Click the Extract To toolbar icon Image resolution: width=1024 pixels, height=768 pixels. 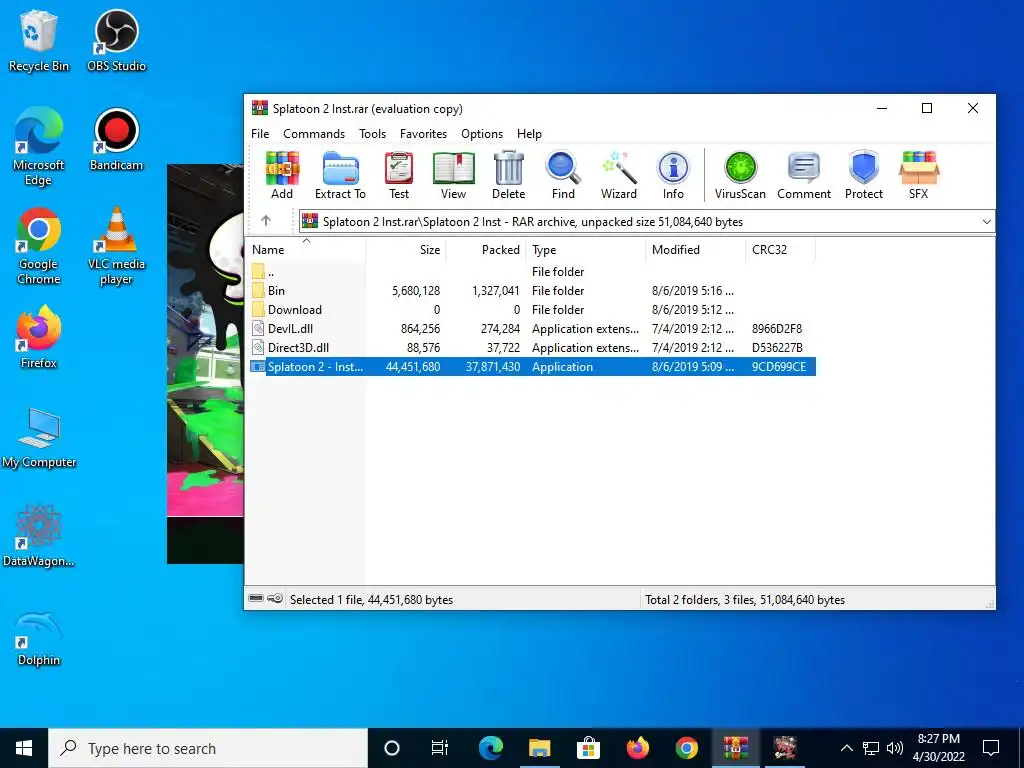pyautogui.click(x=340, y=175)
